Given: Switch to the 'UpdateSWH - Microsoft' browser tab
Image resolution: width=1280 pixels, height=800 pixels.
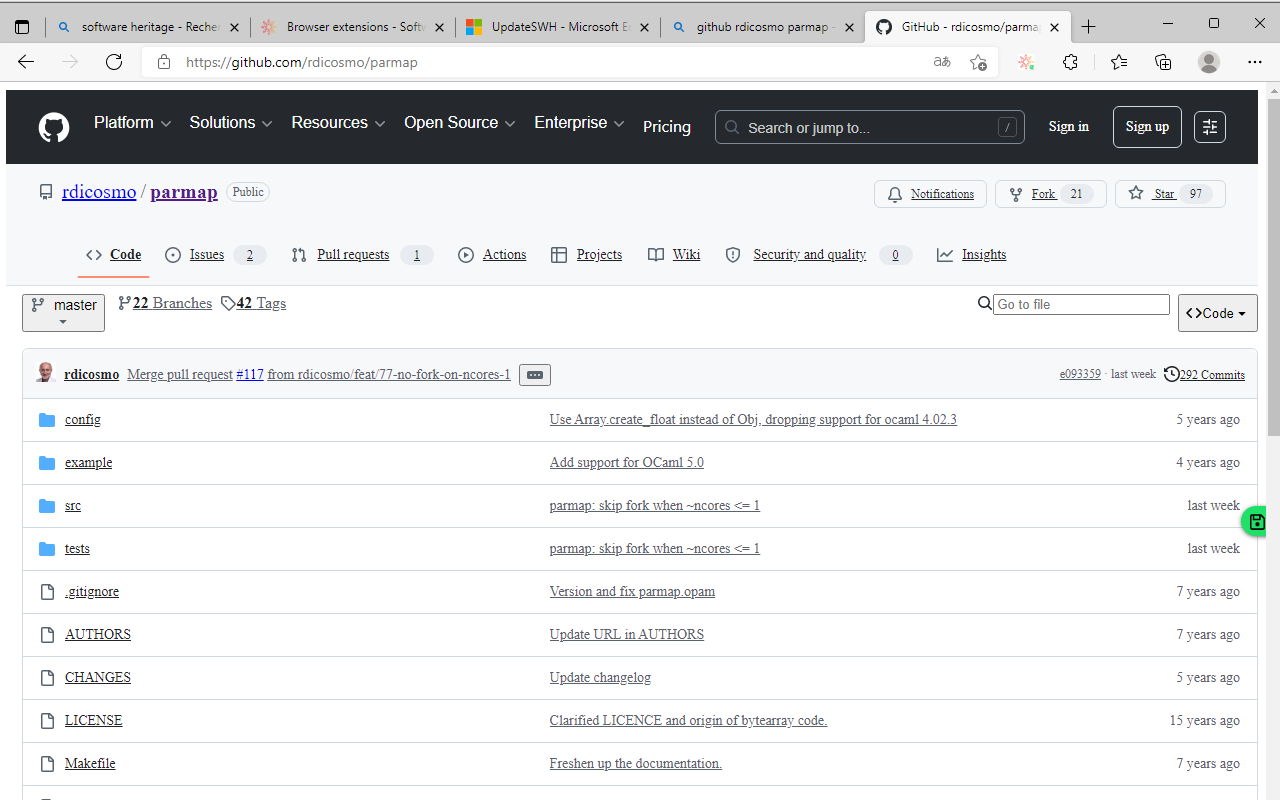Looking at the screenshot, I should (557, 27).
